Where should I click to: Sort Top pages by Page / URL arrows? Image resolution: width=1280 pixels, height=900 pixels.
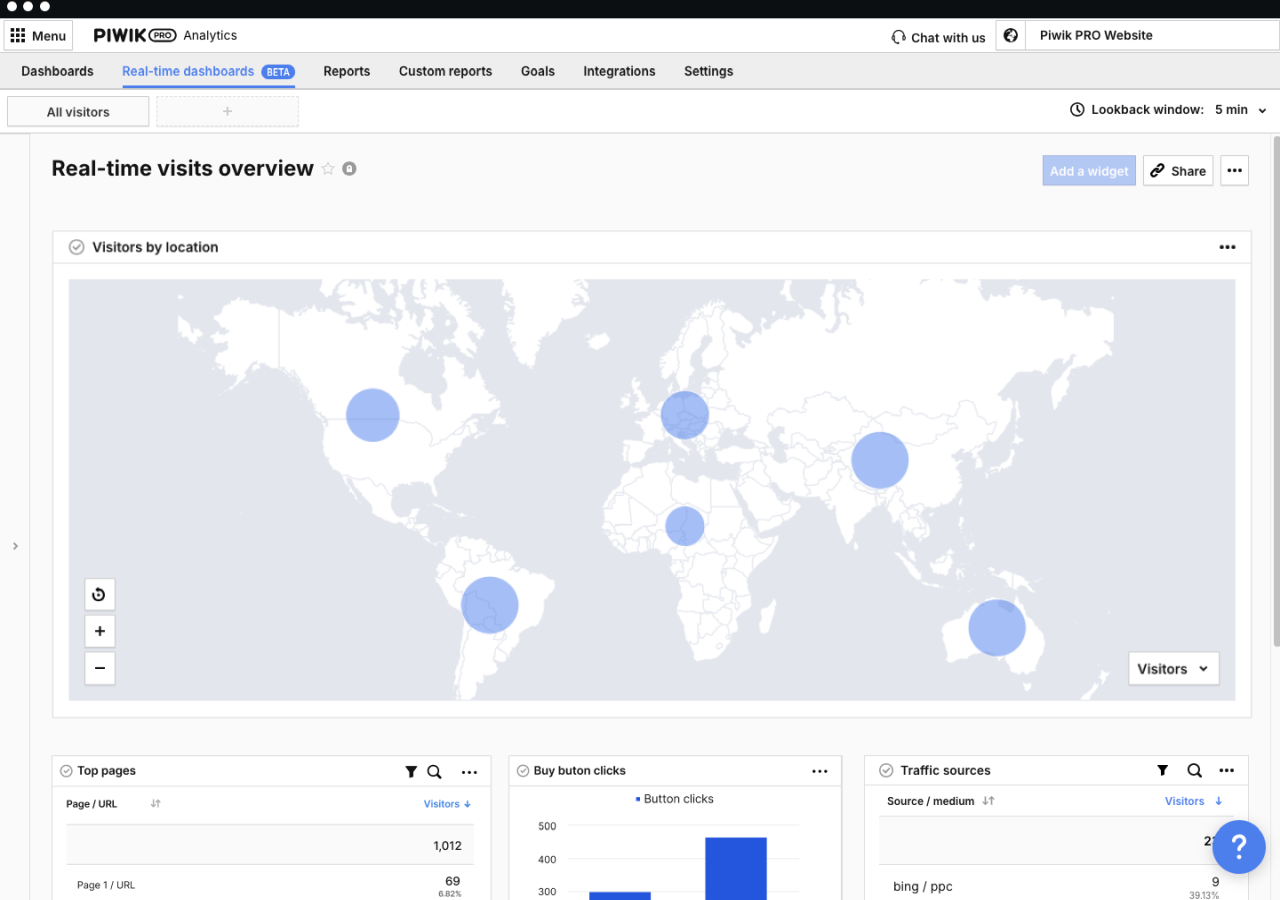coord(156,804)
